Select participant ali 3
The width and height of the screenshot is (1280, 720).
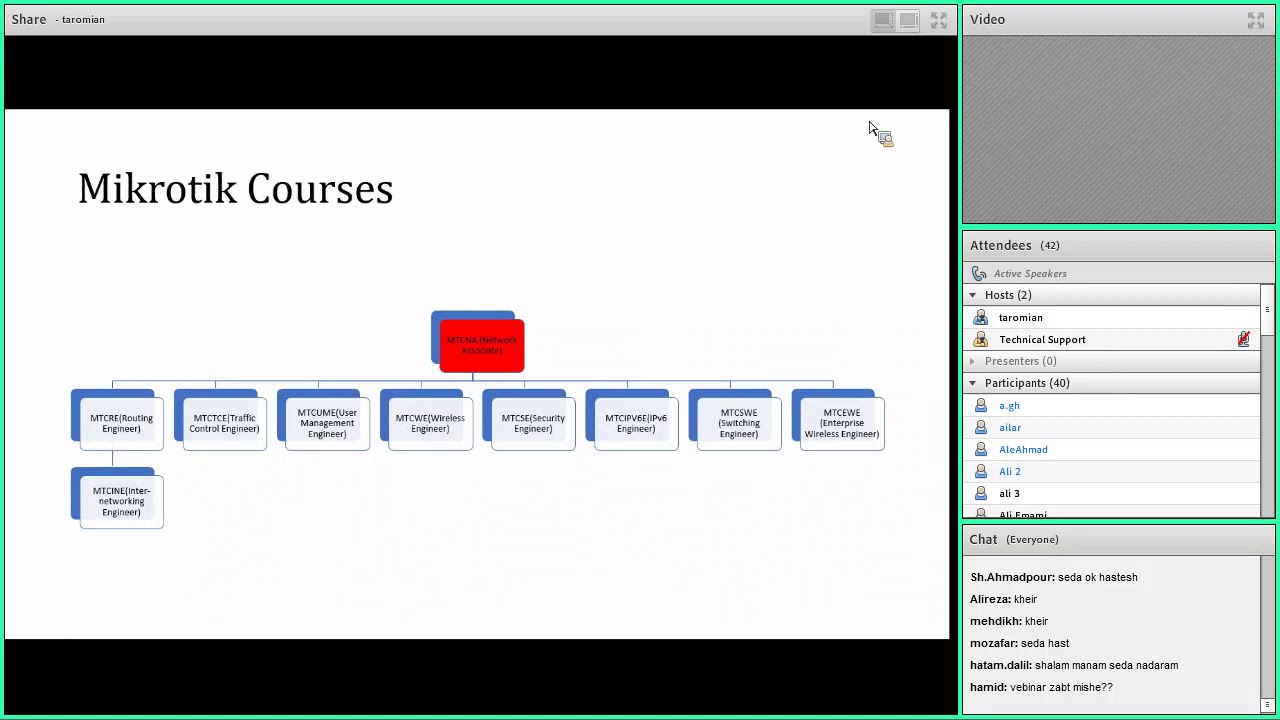click(1111, 493)
